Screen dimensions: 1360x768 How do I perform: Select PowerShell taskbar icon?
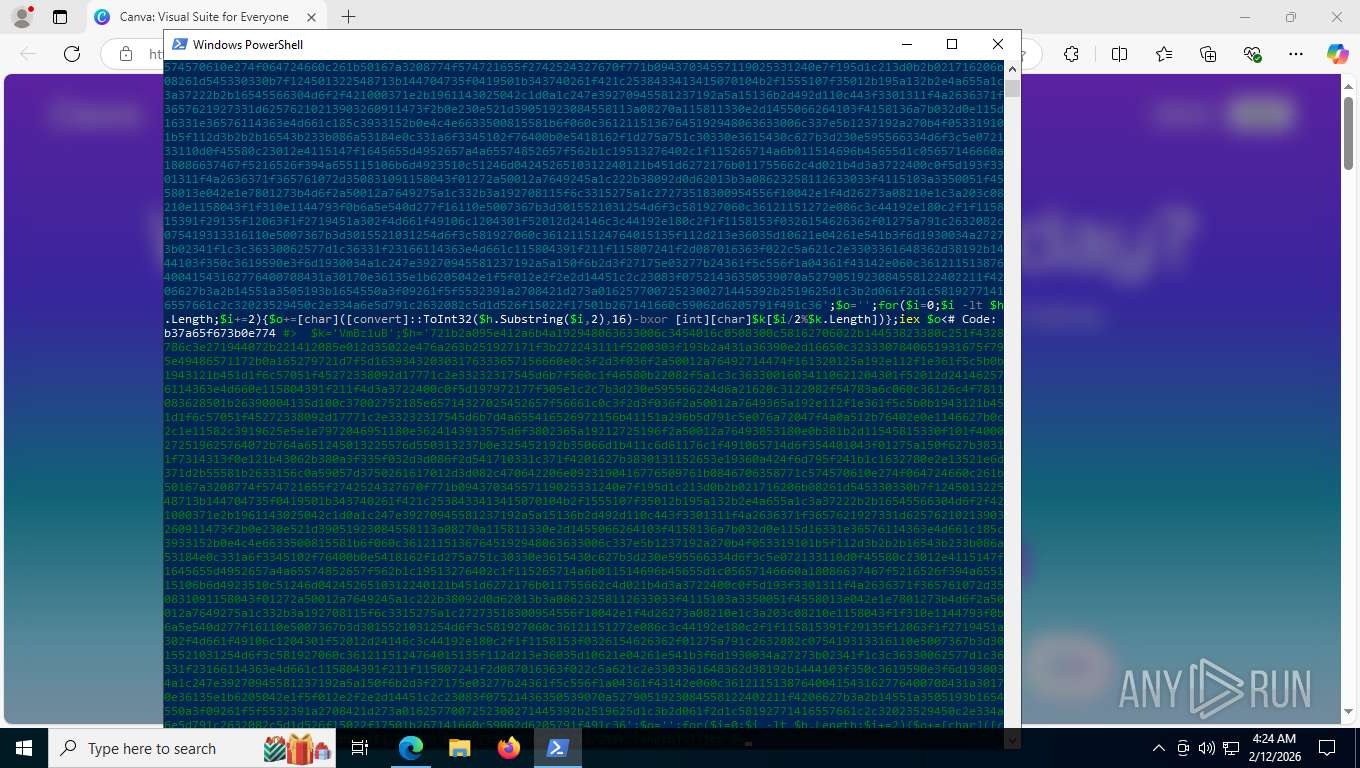click(x=557, y=748)
